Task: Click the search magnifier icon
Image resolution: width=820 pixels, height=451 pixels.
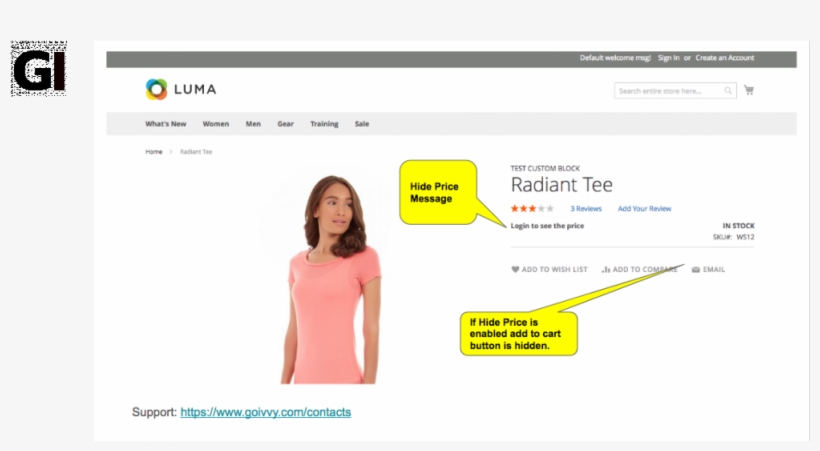Action: pos(727,91)
